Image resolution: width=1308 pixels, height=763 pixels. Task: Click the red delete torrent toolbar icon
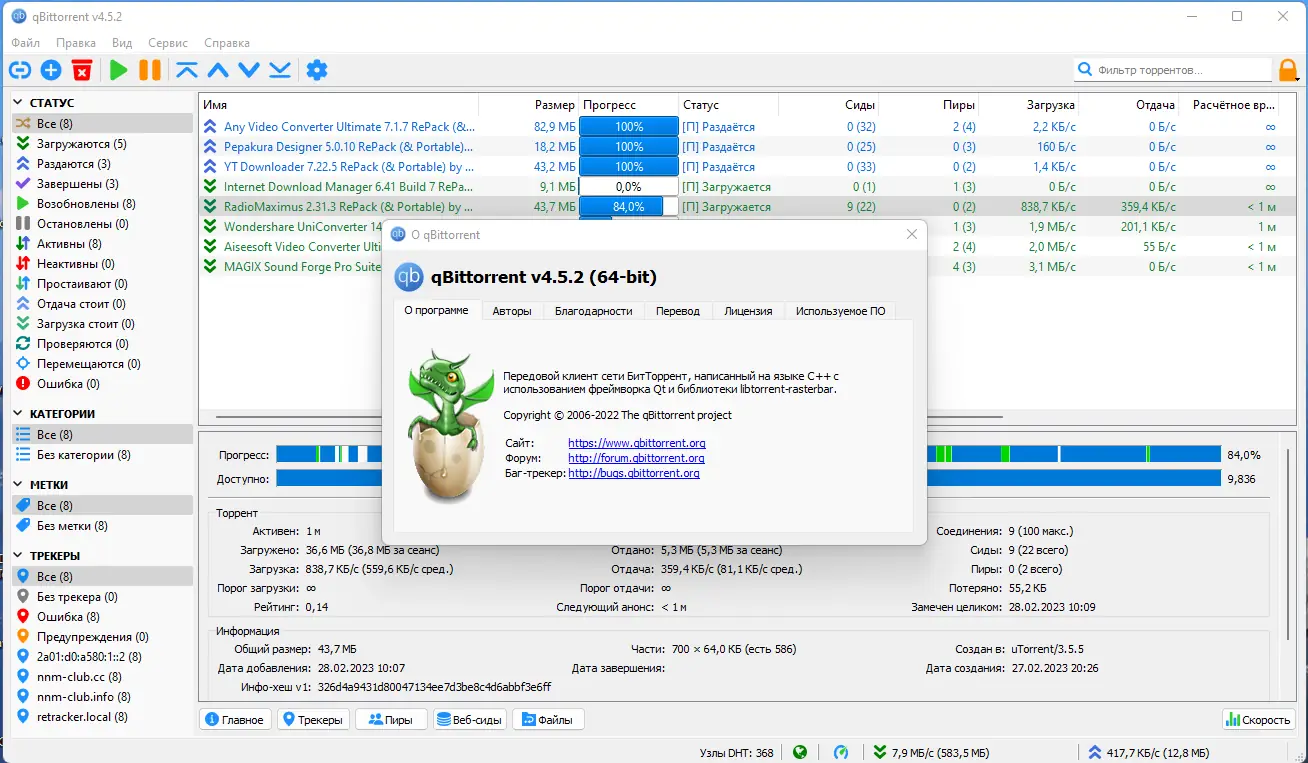[82, 70]
